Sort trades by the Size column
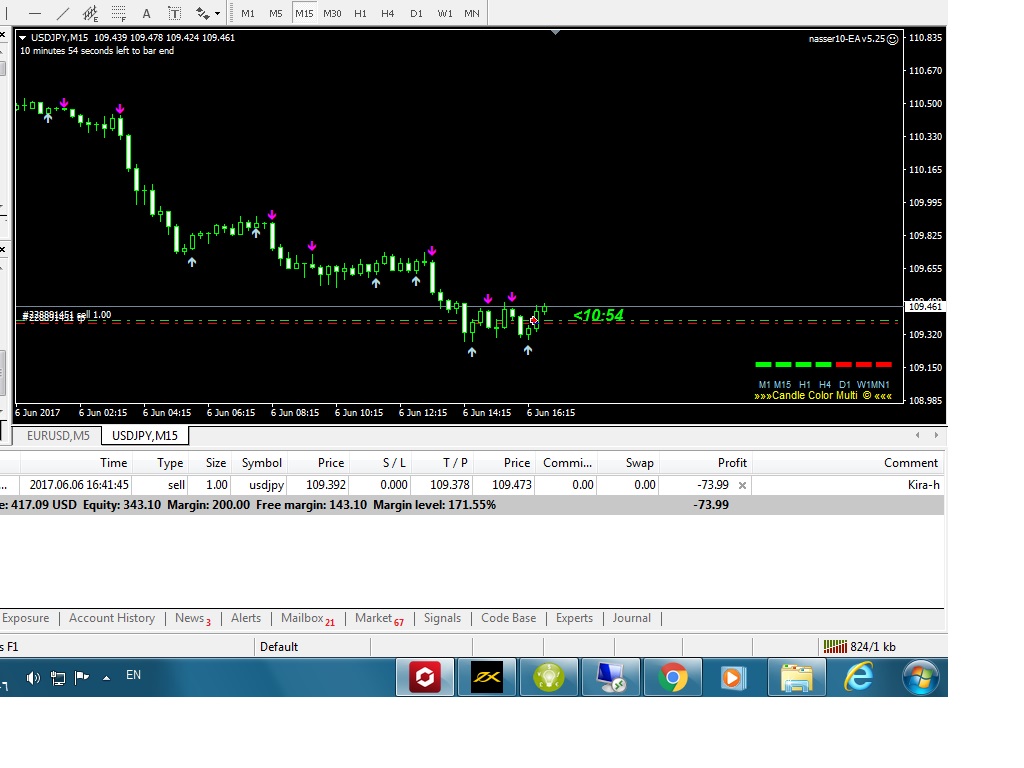 [210, 463]
